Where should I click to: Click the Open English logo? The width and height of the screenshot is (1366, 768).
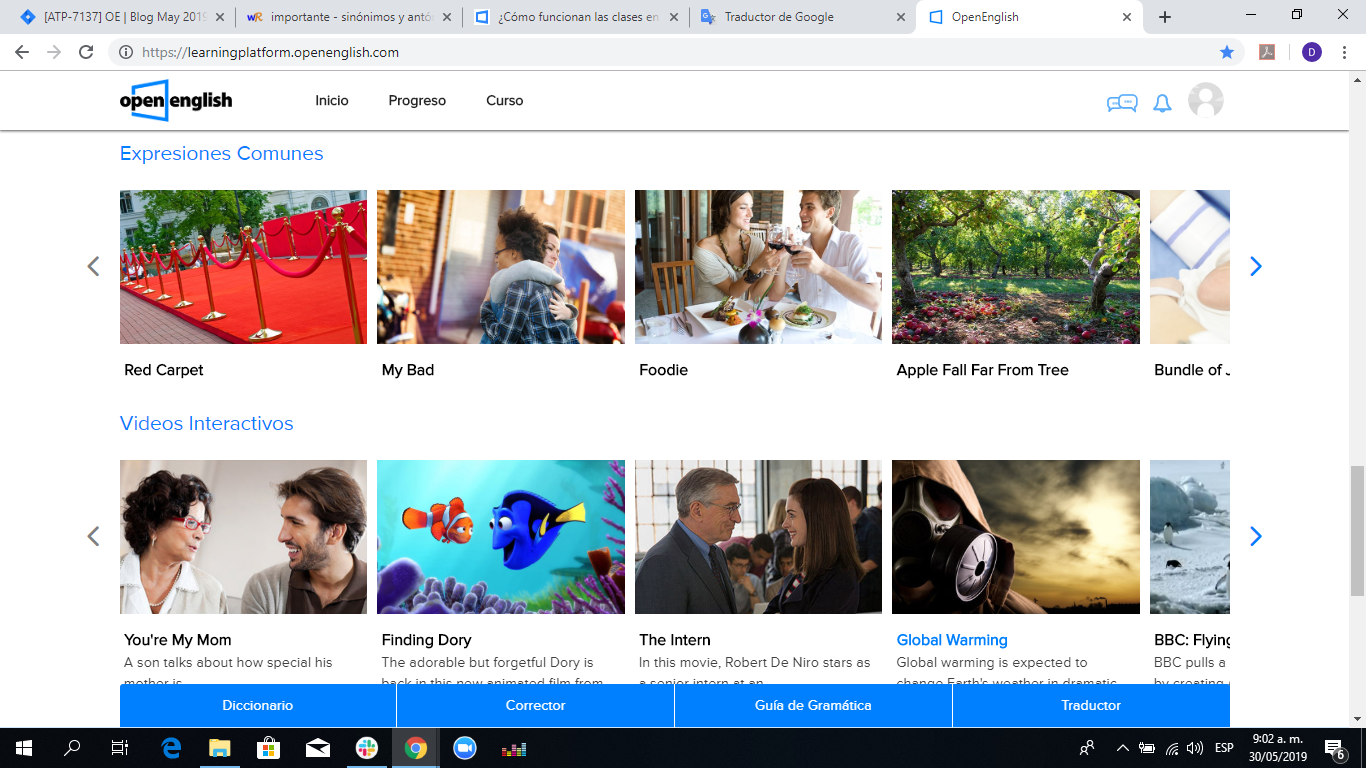tap(176, 100)
